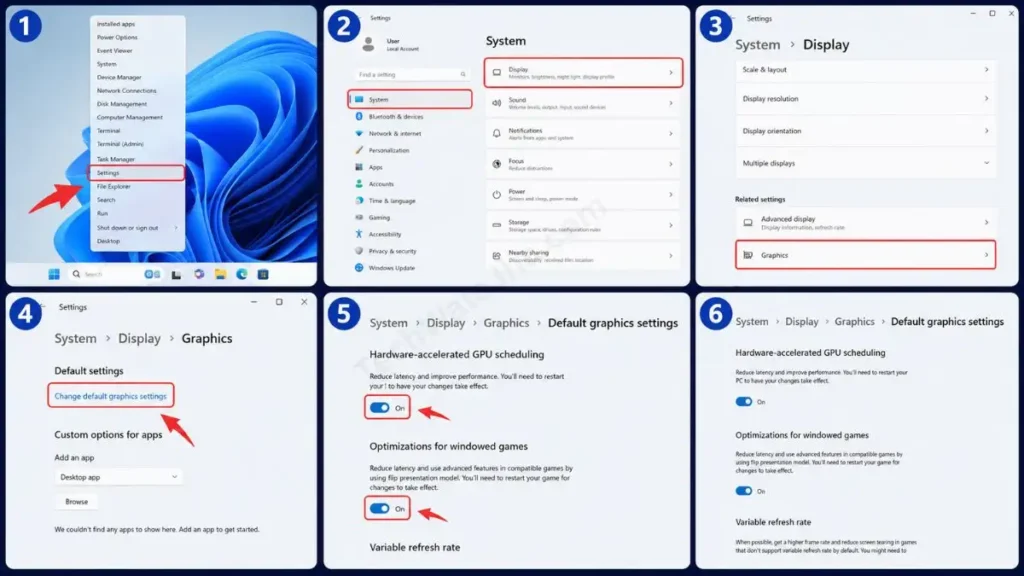Expand the Display orientation row
The image size is (1024, 576).
point(865,131)
